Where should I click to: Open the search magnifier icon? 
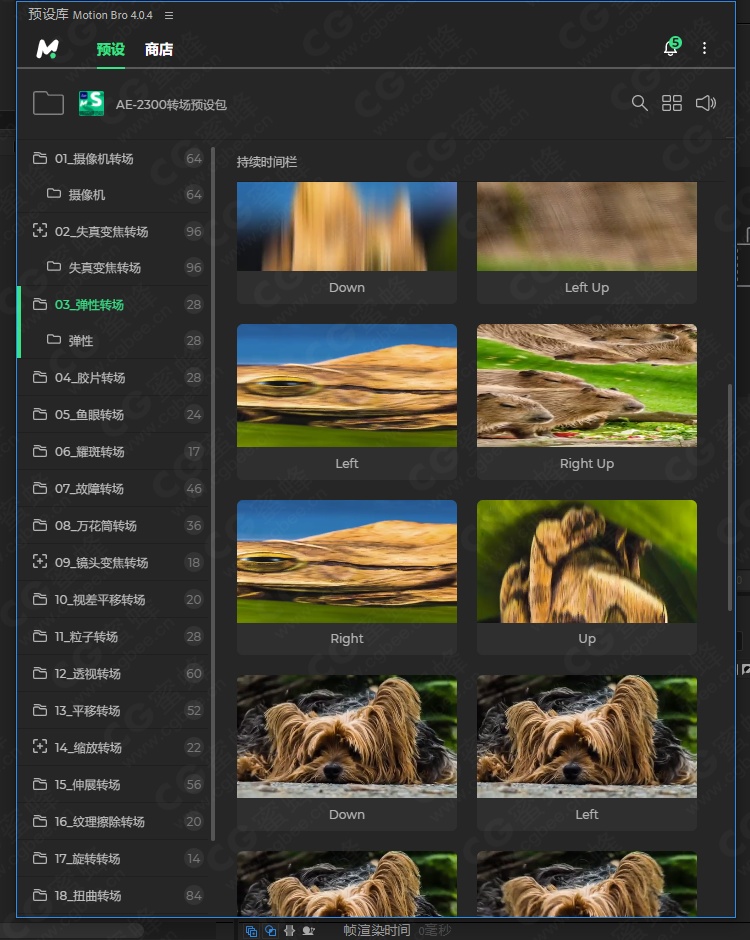640,103
